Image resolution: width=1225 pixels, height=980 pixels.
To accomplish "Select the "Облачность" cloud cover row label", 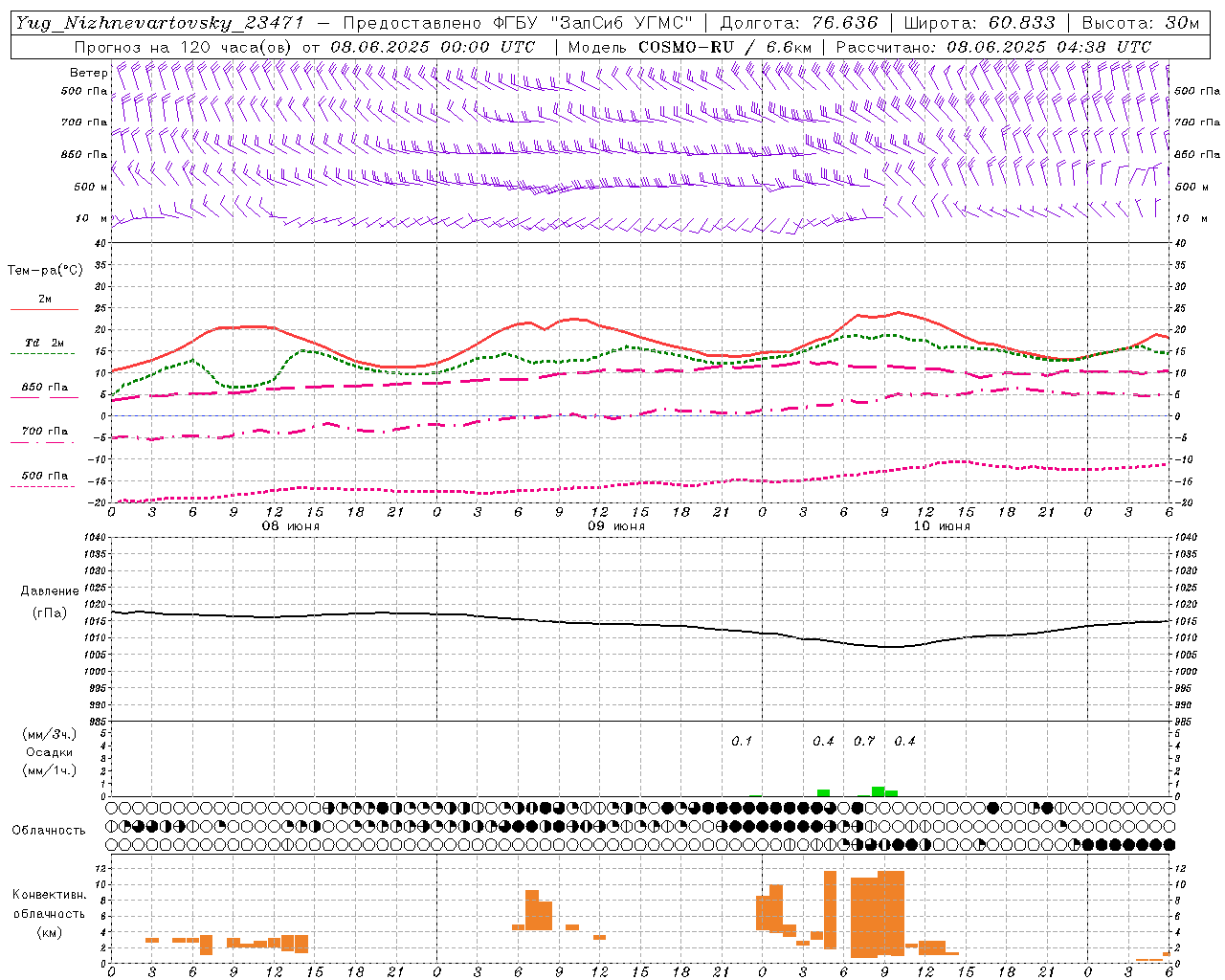I will (49, 830).
